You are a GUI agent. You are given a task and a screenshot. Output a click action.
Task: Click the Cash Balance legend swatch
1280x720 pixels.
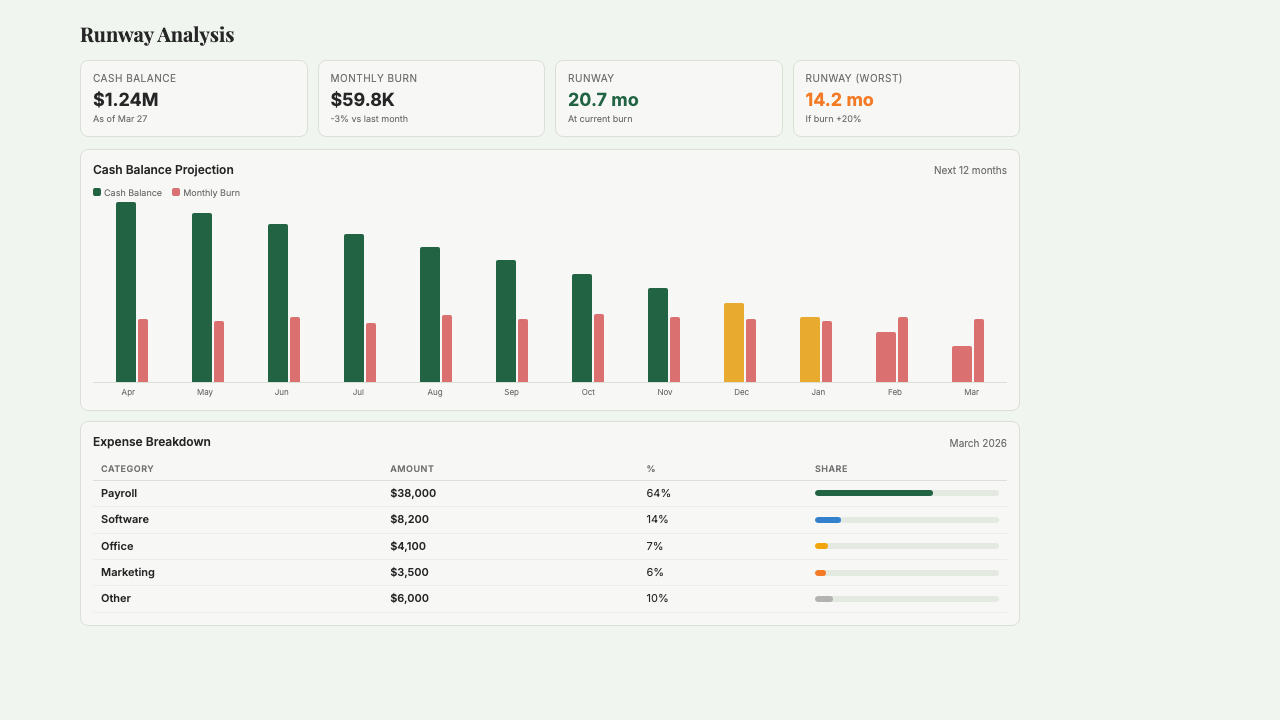tap(97, 192)
